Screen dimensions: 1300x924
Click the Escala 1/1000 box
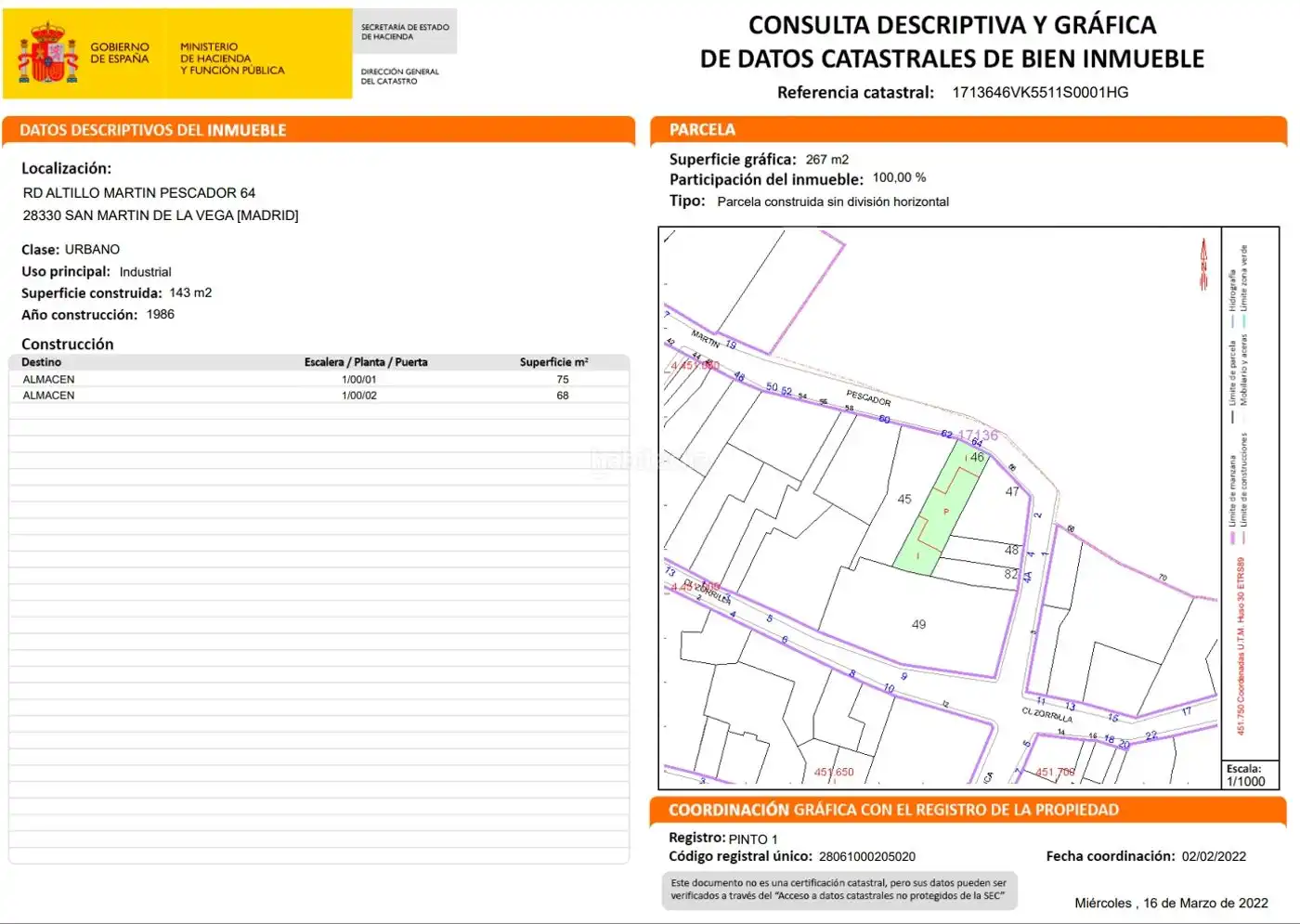pyautogui.click(x=1250, y=774)
